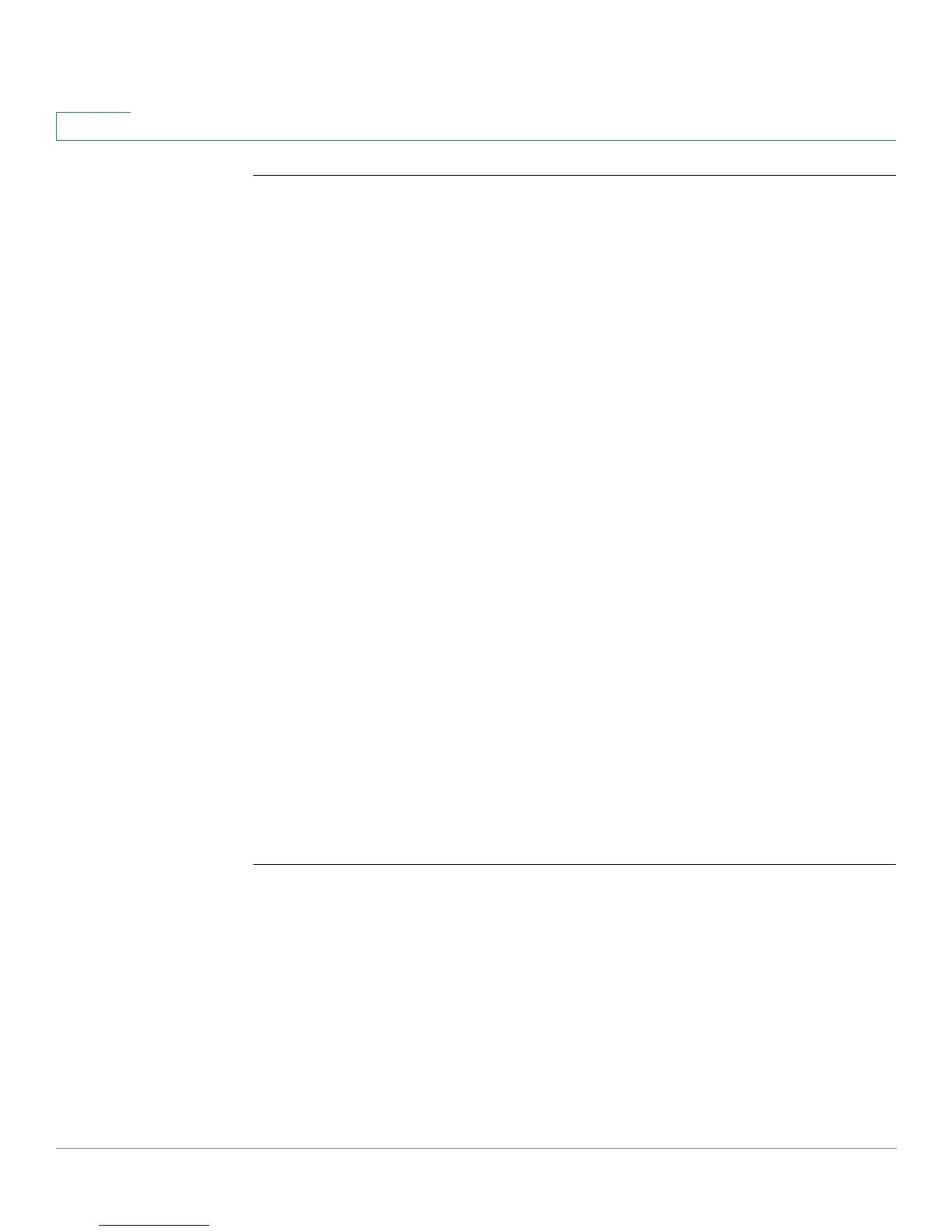Click blank space between header and table
This screenshot has height=1232, width=952.
574,159
